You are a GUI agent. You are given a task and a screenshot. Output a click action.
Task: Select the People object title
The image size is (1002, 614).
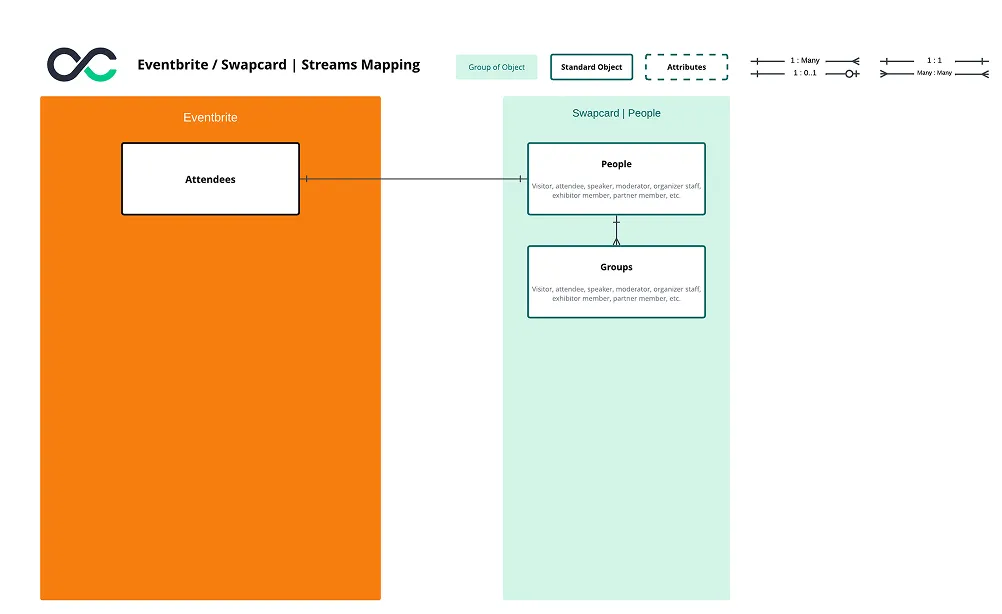(x=616, y=164)
